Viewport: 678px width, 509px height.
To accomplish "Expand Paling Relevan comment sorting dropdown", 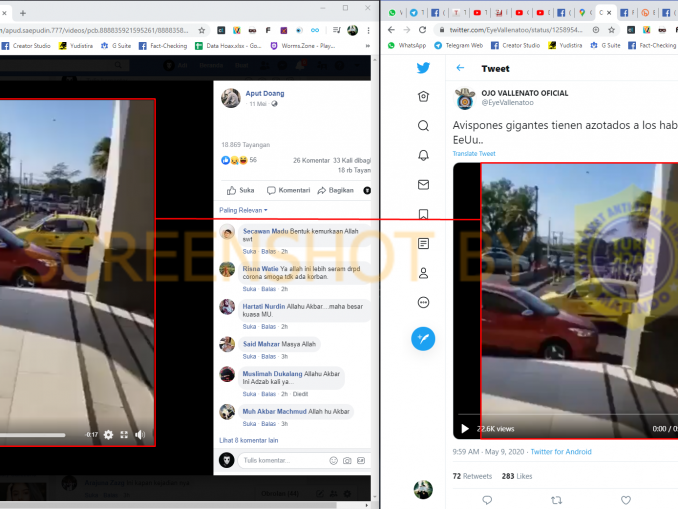I will point(243,210).
